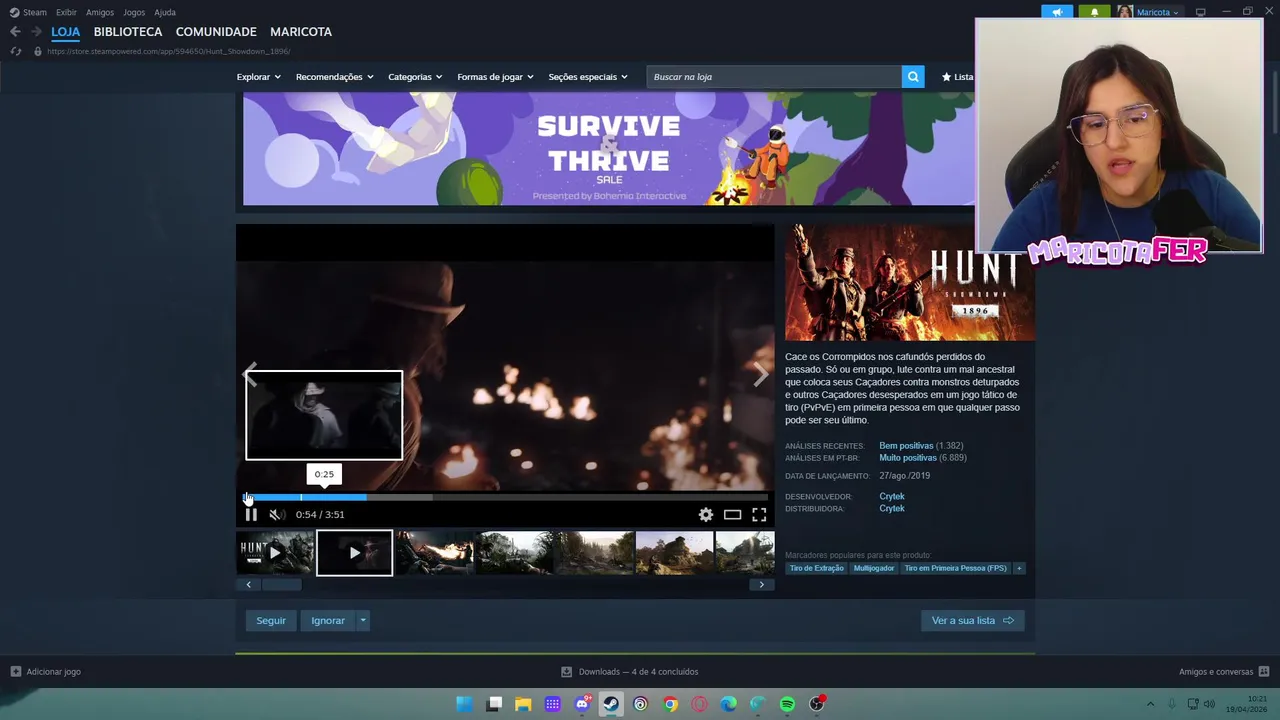Open the Bem positivas recent reviews link

(x=906, y=446)
